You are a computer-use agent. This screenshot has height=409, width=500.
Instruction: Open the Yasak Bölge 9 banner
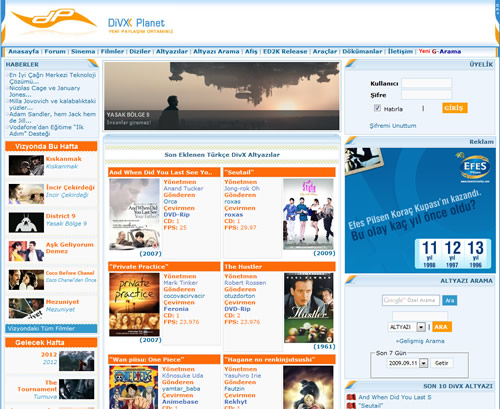coord(222,96)
